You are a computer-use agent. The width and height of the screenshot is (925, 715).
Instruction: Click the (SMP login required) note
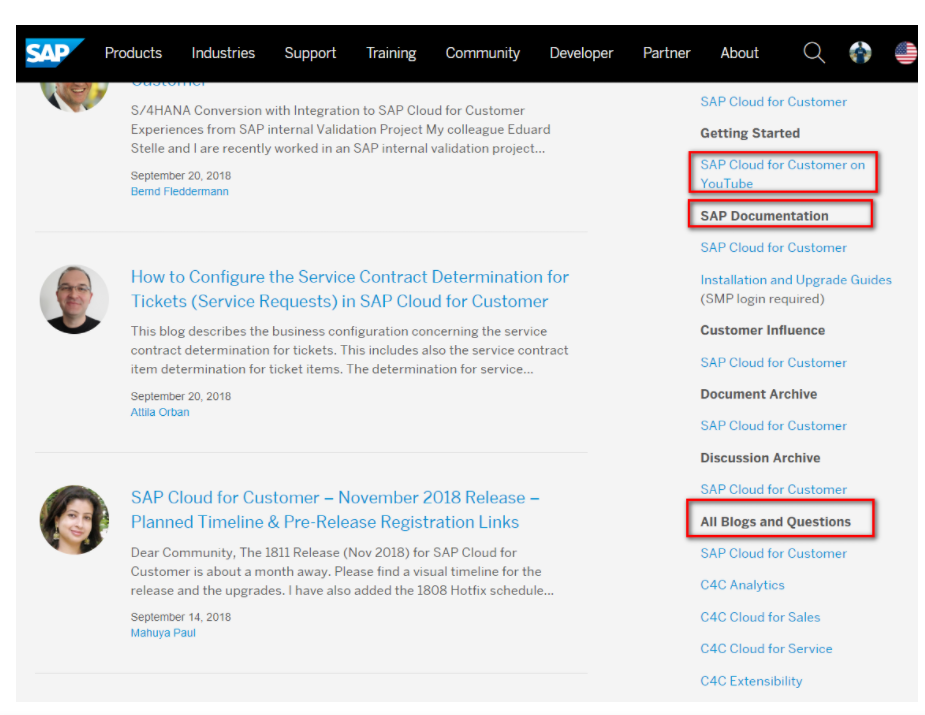(x=762, y=299)
